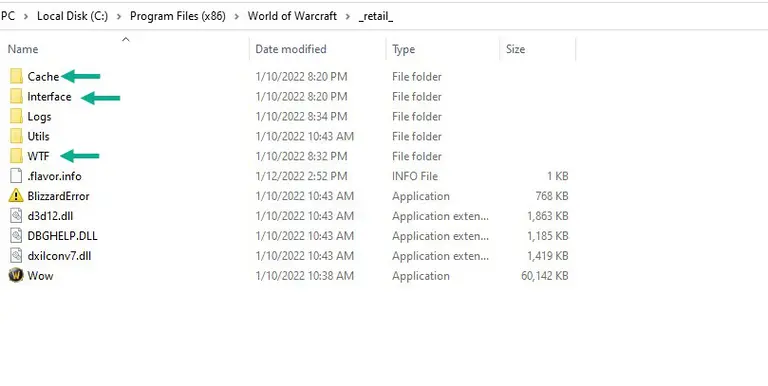Sort by the Type column header
The image size is (768, 386).
(x=404, y=49)
